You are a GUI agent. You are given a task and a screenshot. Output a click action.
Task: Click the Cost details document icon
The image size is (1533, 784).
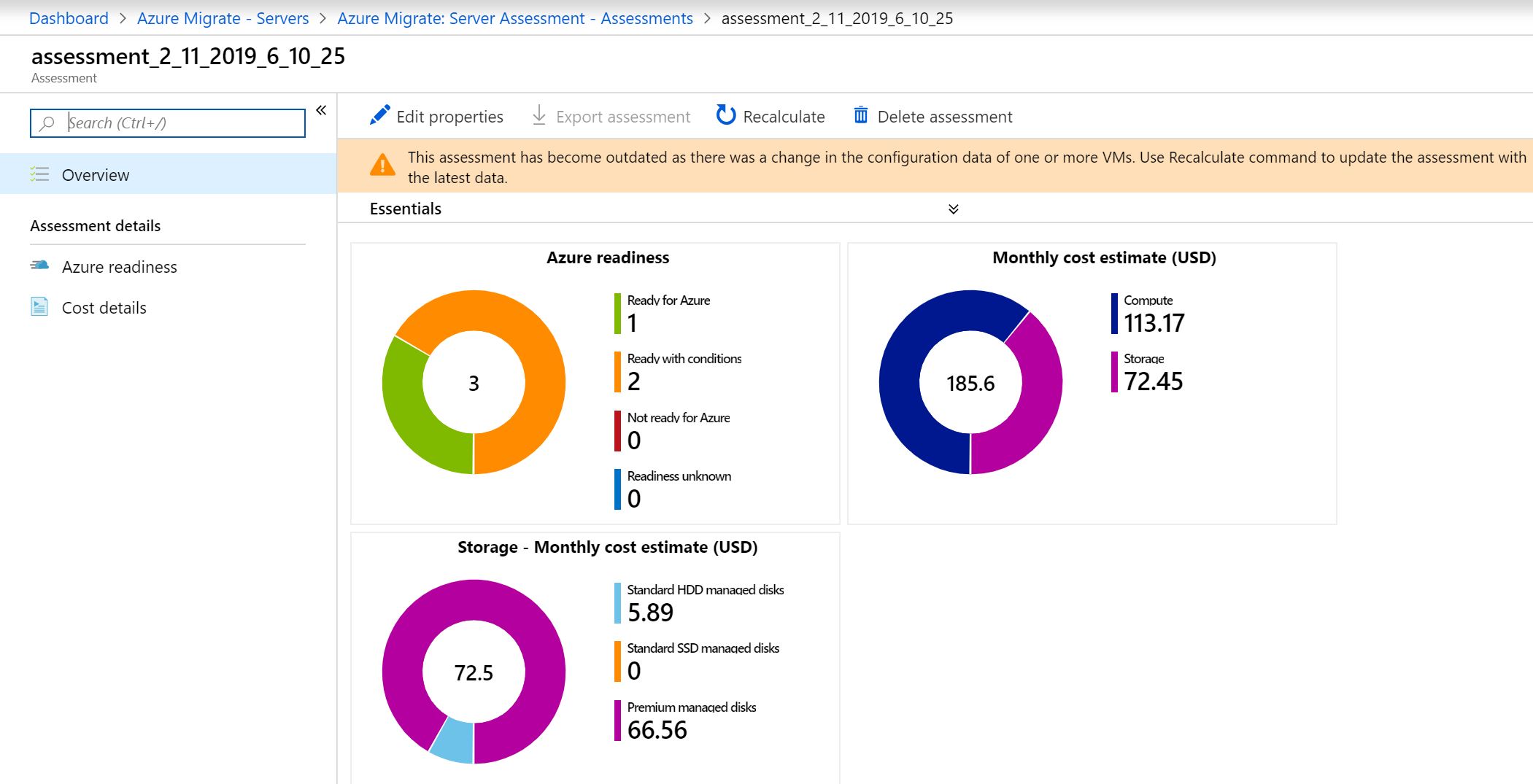(39, 306)
